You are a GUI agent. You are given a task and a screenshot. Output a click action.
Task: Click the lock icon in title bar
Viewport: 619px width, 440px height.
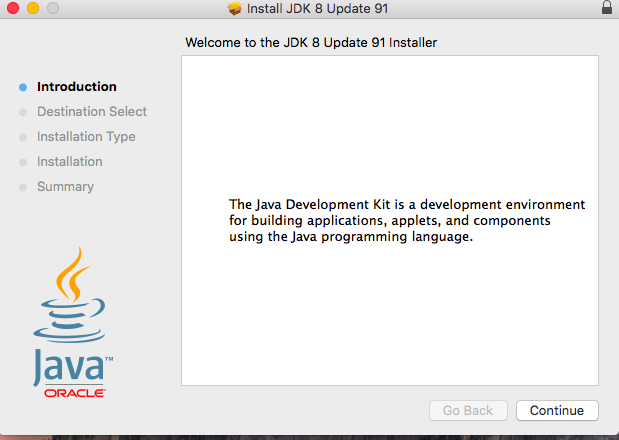607,7
